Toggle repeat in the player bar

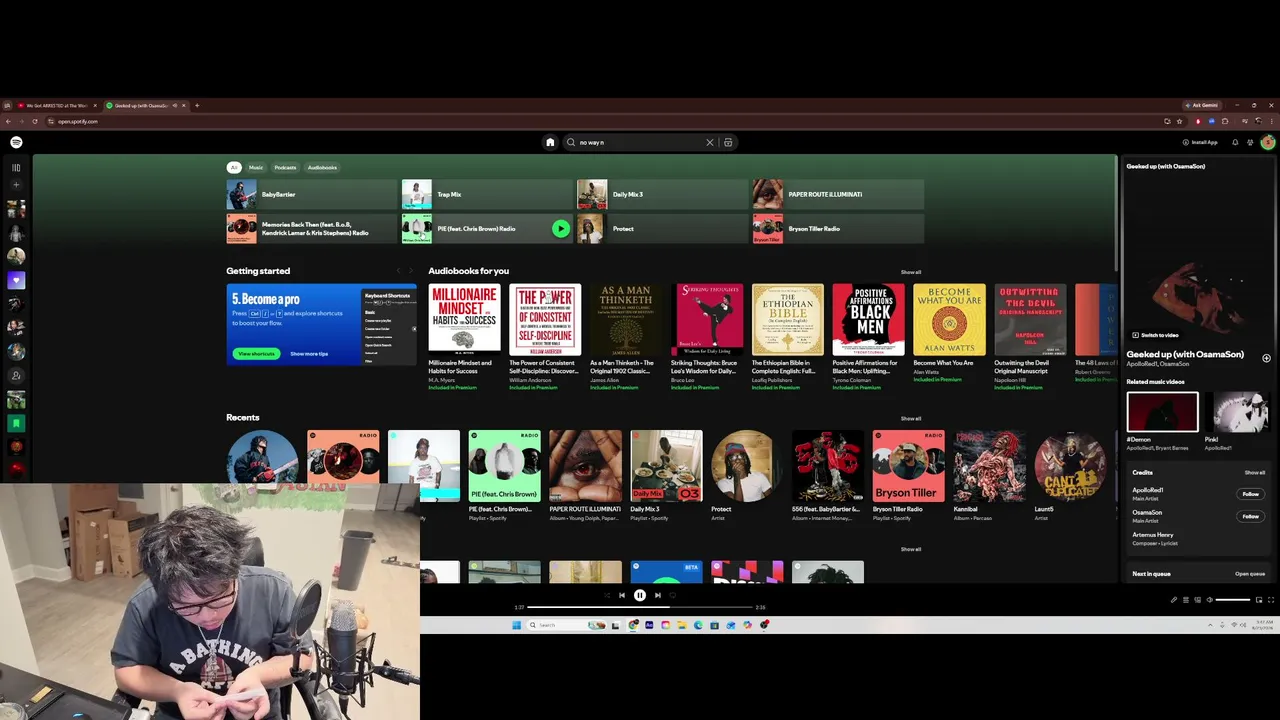(673, 595)
